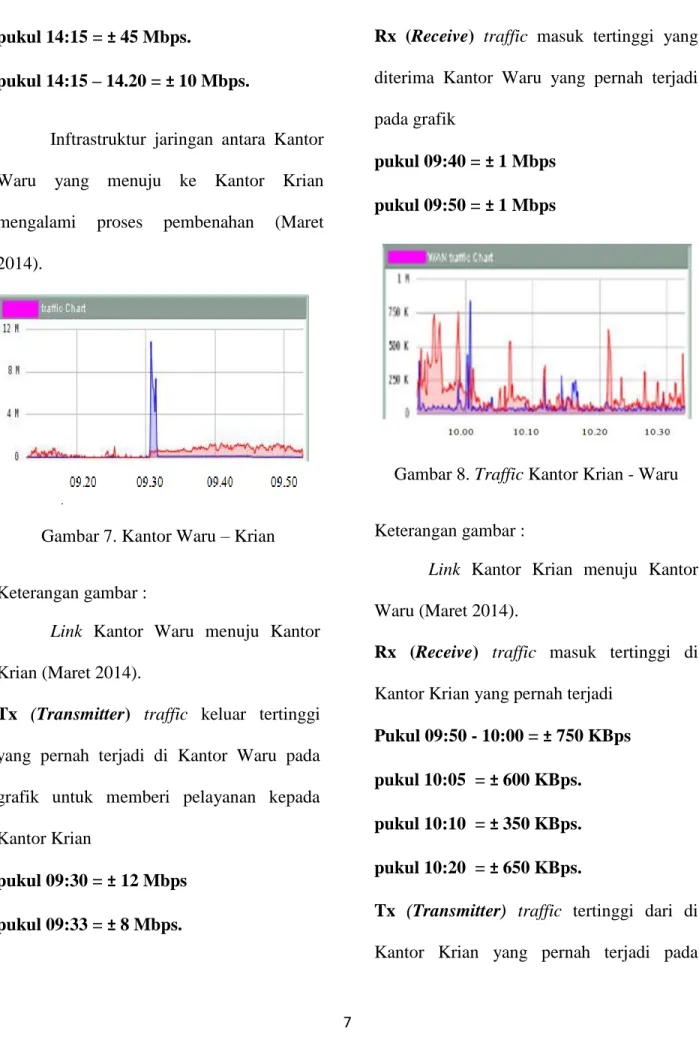Click the '4 M' y-axis label
699x1052 pixels.
click(x=13, y=413)
